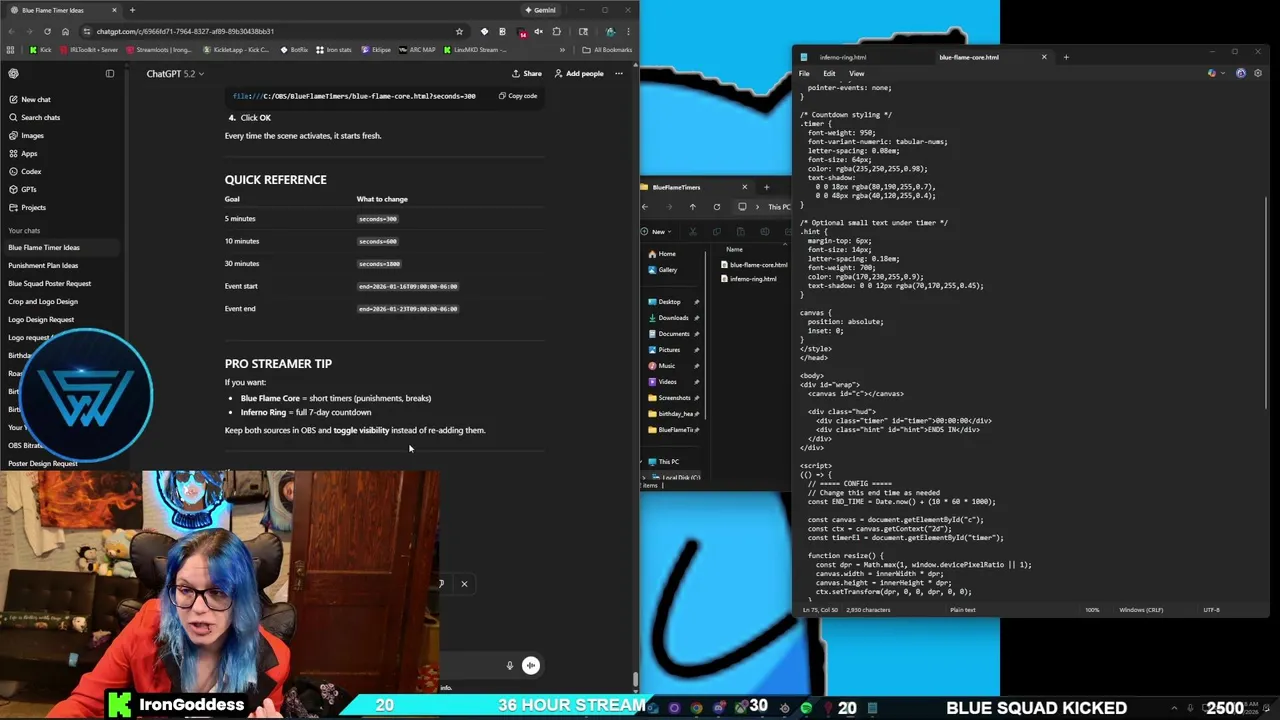Start a New chat in ChatGPT
The height and width of the screenshot is (720, 1280).
coord(35,99)
